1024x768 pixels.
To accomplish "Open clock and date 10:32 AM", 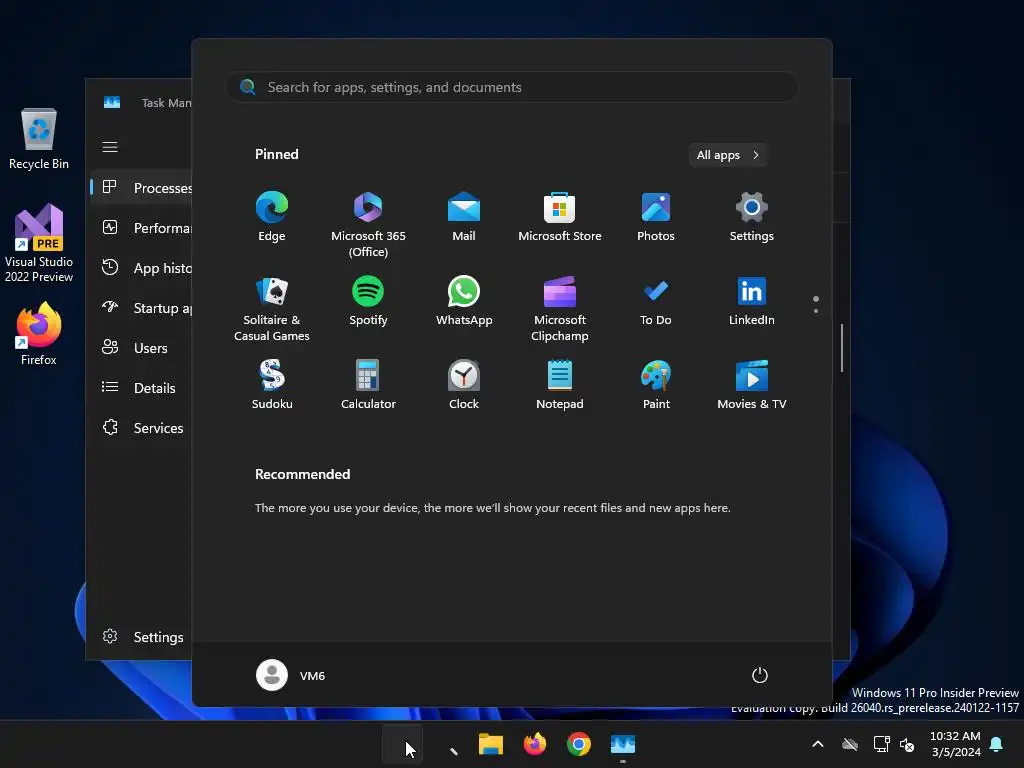I will coord(955,744).
